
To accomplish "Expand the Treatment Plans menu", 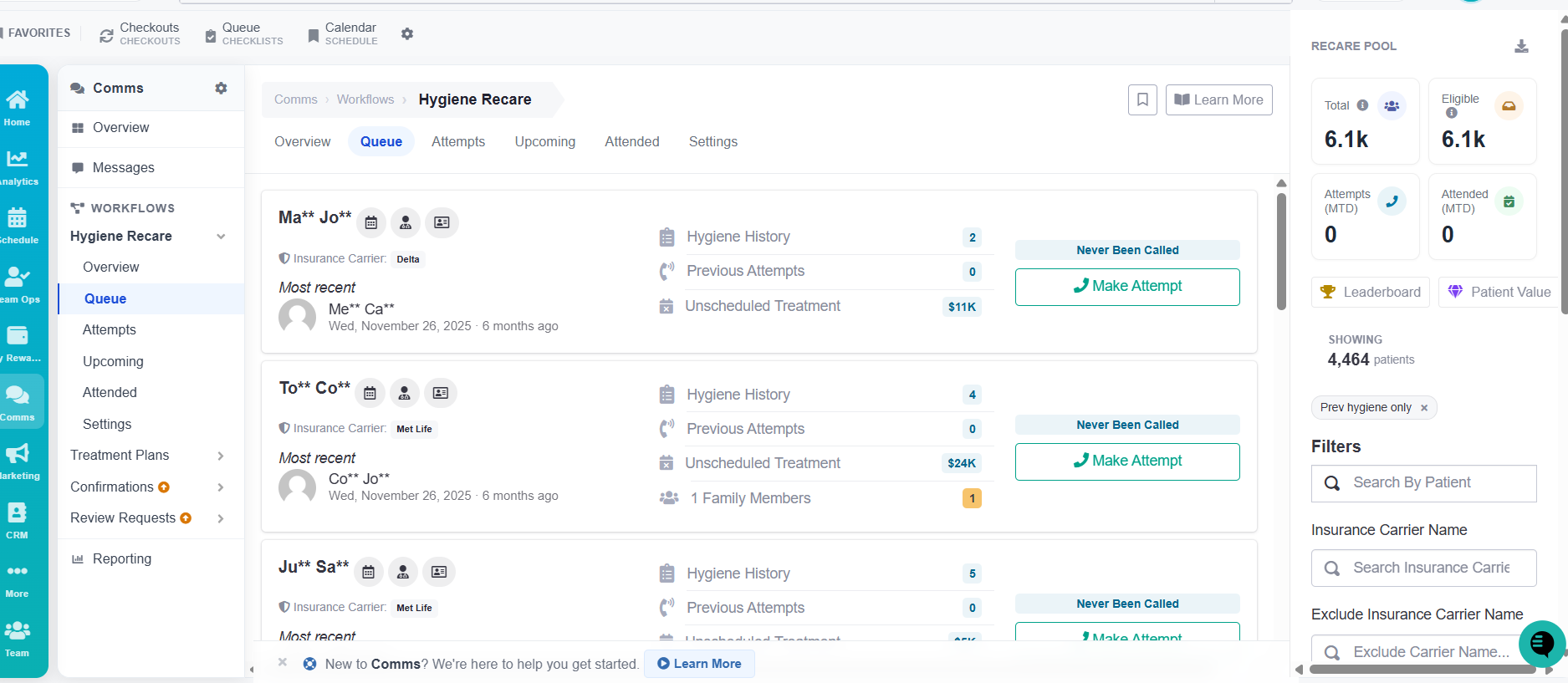I will coord(221,456).
